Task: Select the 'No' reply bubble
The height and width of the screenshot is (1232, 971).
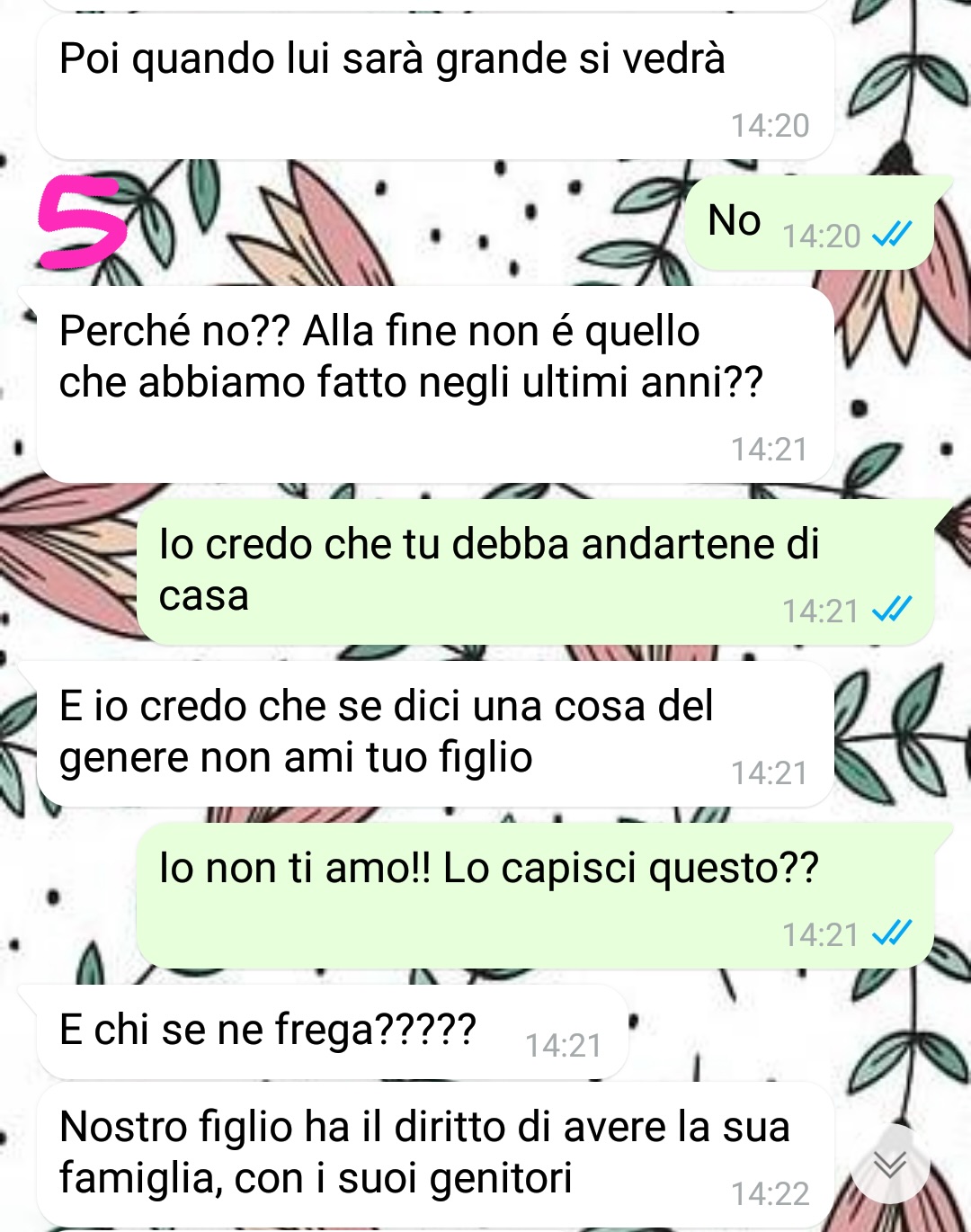Action: click(x=809, y=222)
